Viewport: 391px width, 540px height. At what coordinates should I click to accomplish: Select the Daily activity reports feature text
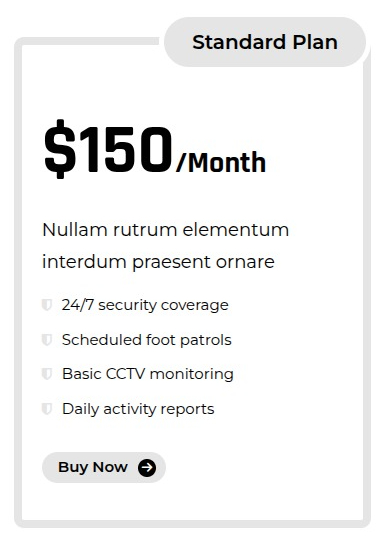[138, 409]
